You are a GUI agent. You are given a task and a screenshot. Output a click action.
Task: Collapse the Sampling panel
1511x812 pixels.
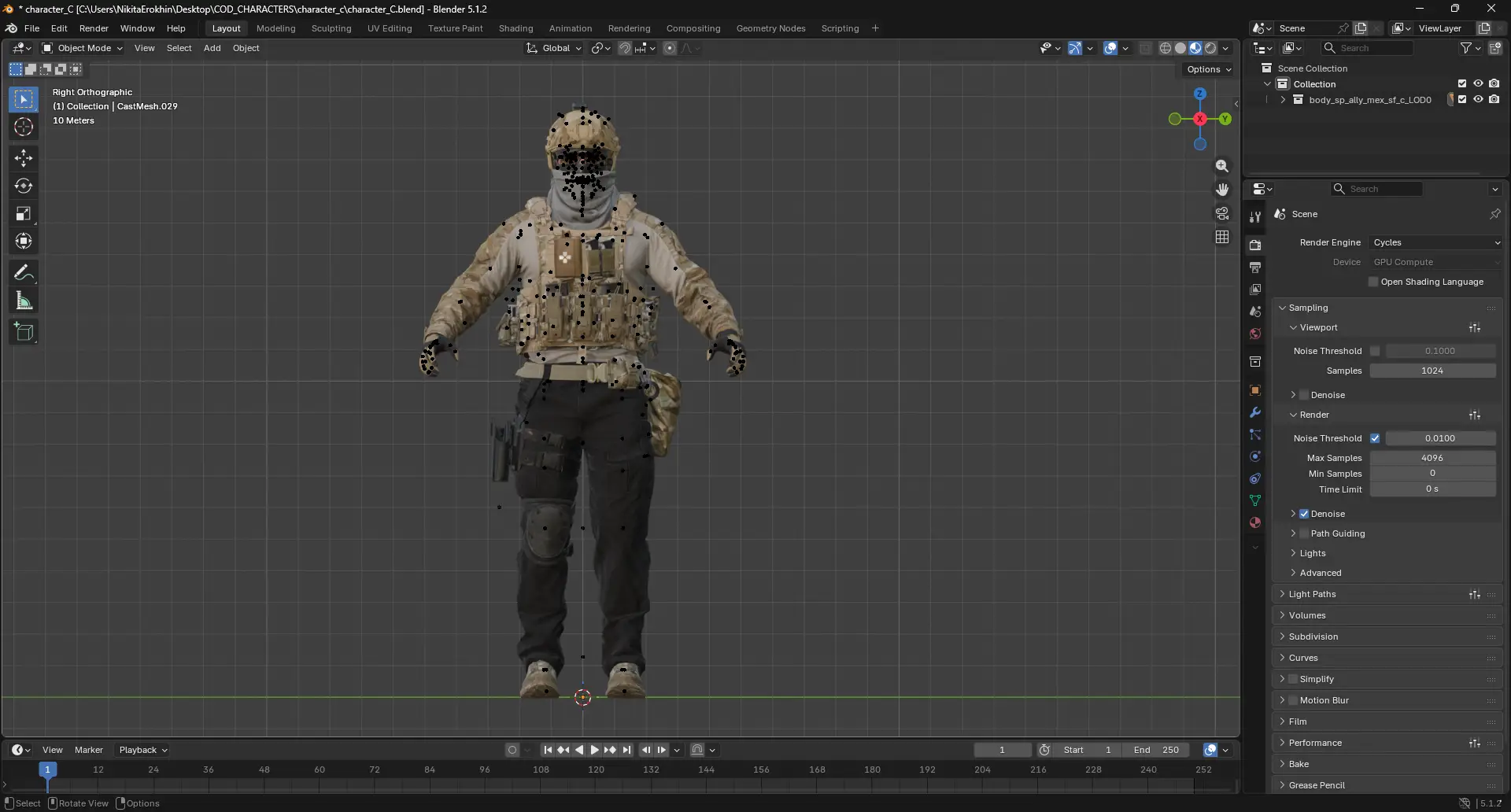pyautogui.click(x=1308, y=308)
